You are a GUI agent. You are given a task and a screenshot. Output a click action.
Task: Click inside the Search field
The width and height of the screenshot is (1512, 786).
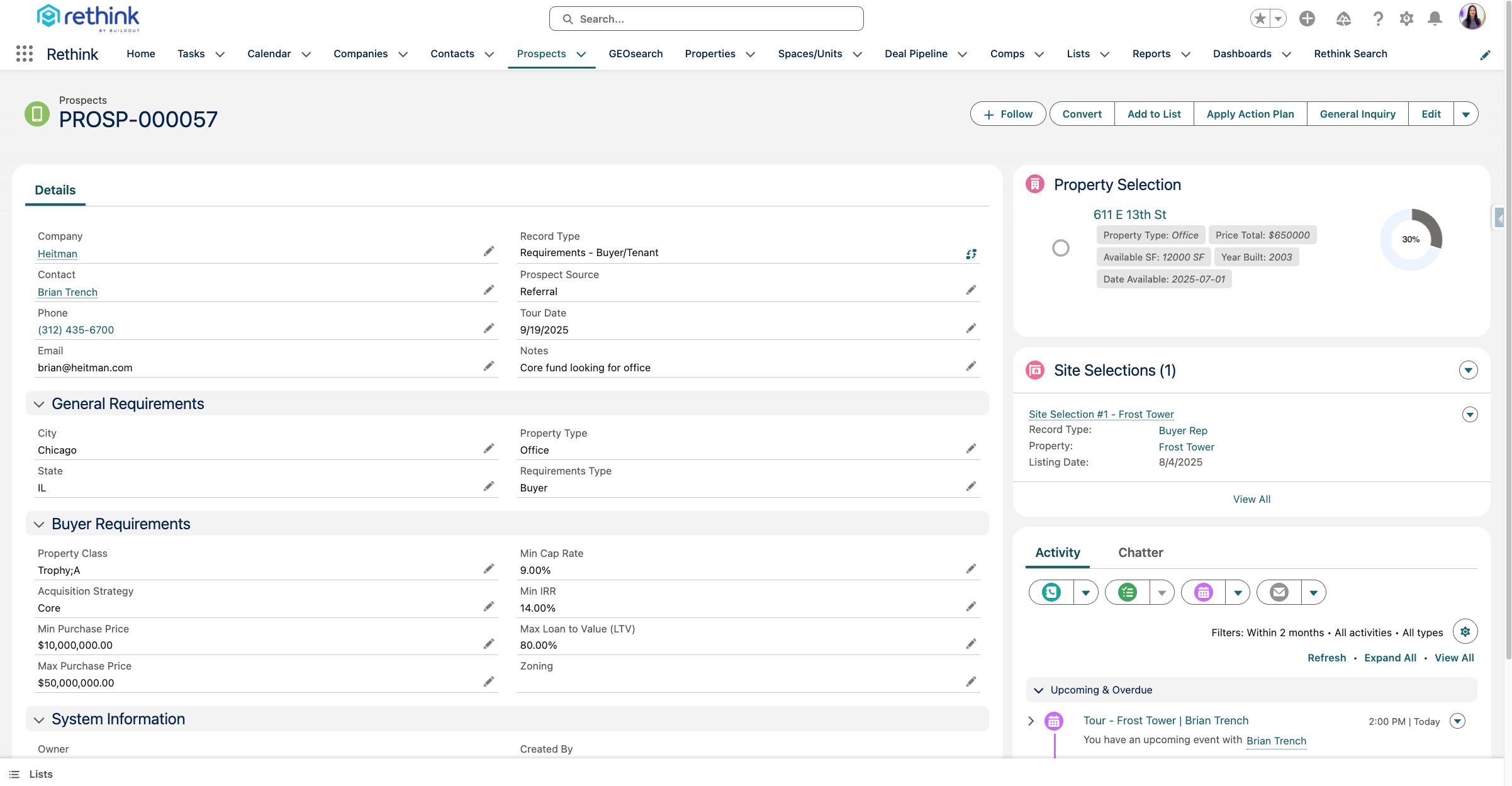click(706, 18)
